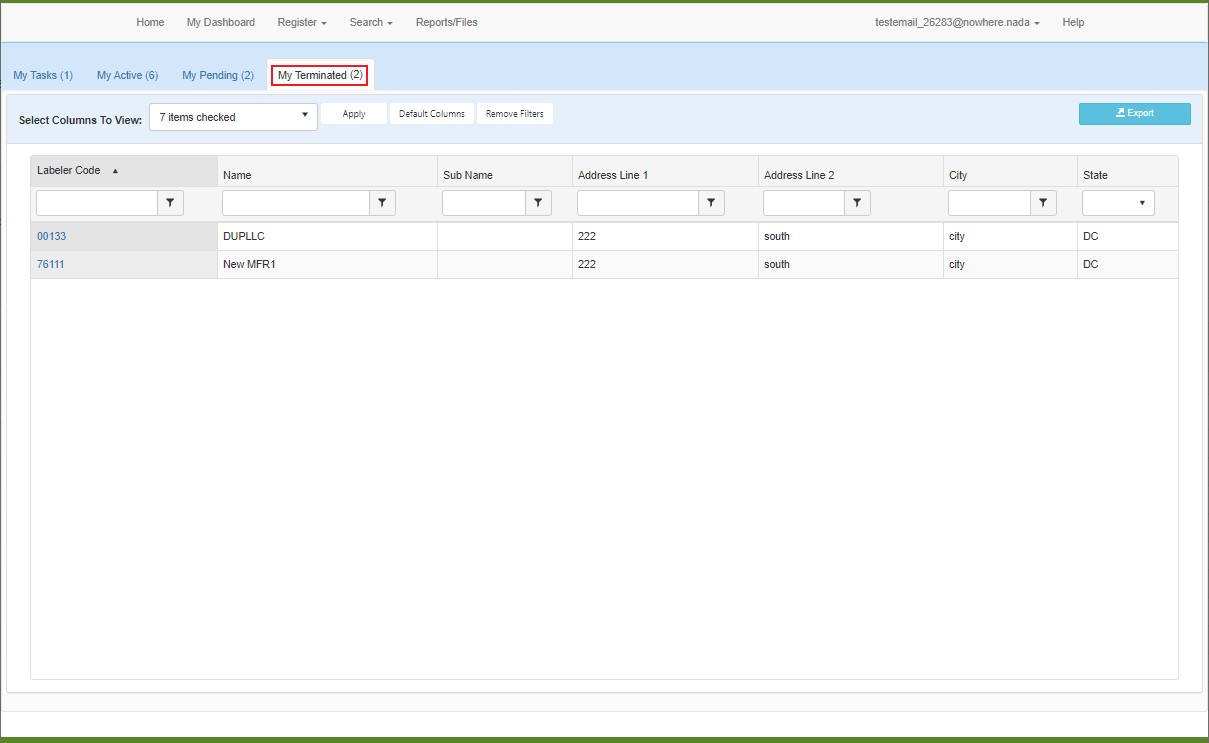The image size is (1209, 743).
Task: Click the City column filter icon
Action: coord(1043,204)
